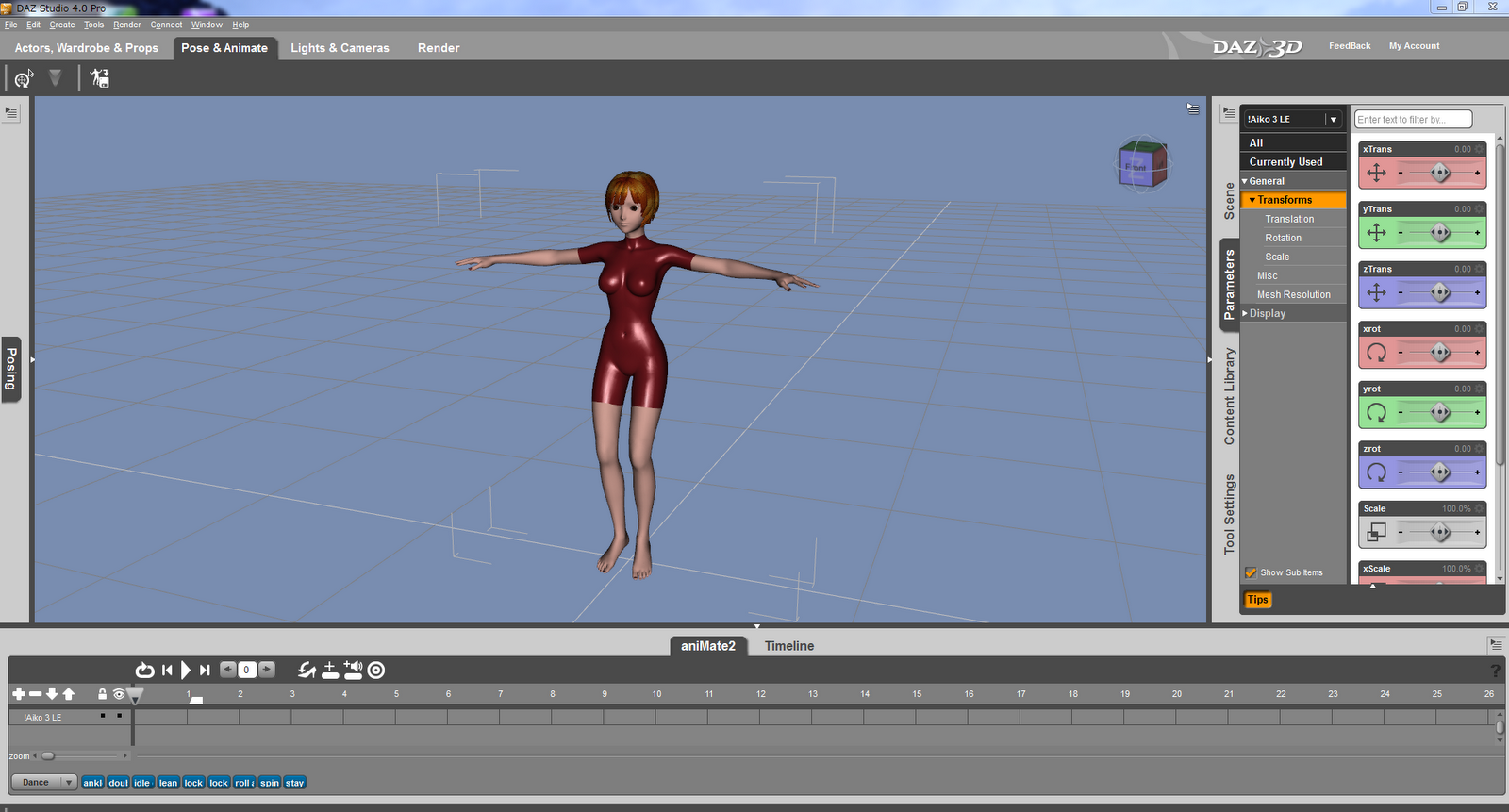Toggle animation loop button
This screenshot has height=812, width=1509.
click(x=144, y=670)
